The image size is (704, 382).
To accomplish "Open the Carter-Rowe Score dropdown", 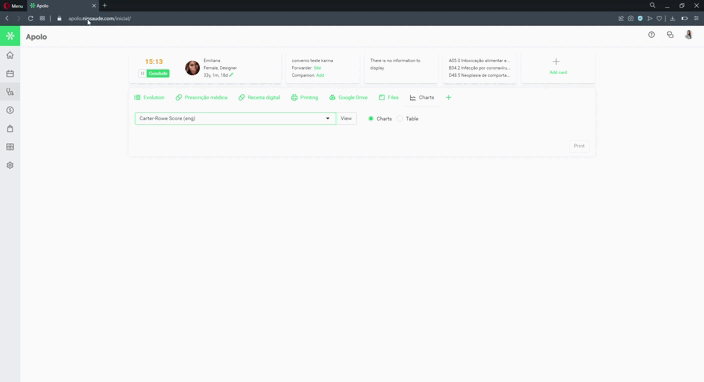I will tap(235, 119).
